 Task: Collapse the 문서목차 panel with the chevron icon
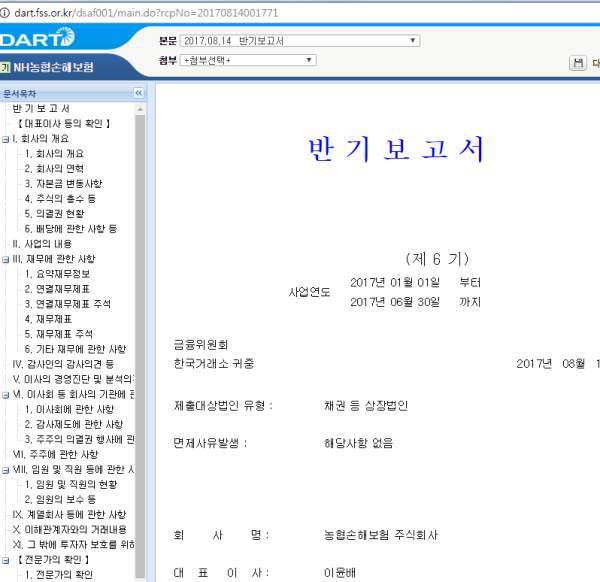(x=139, y=93)
